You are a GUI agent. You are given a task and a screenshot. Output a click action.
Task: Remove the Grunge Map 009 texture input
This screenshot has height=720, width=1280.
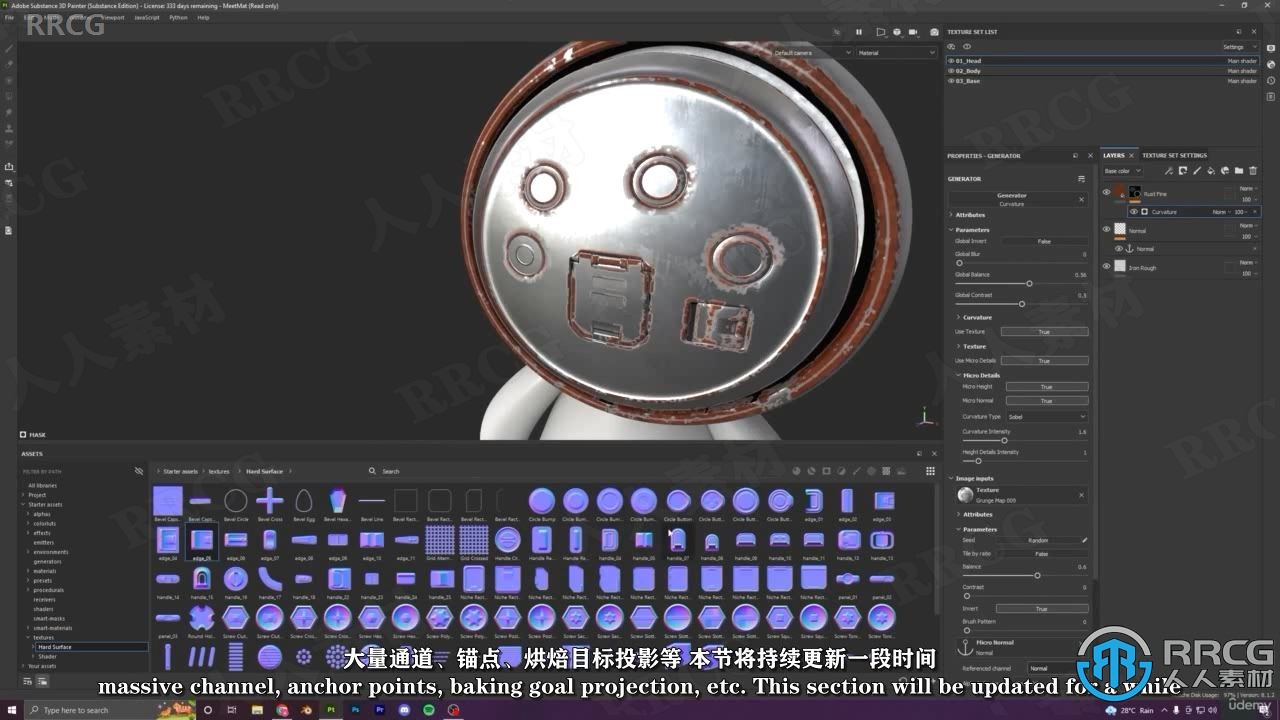click(1081, 494)
